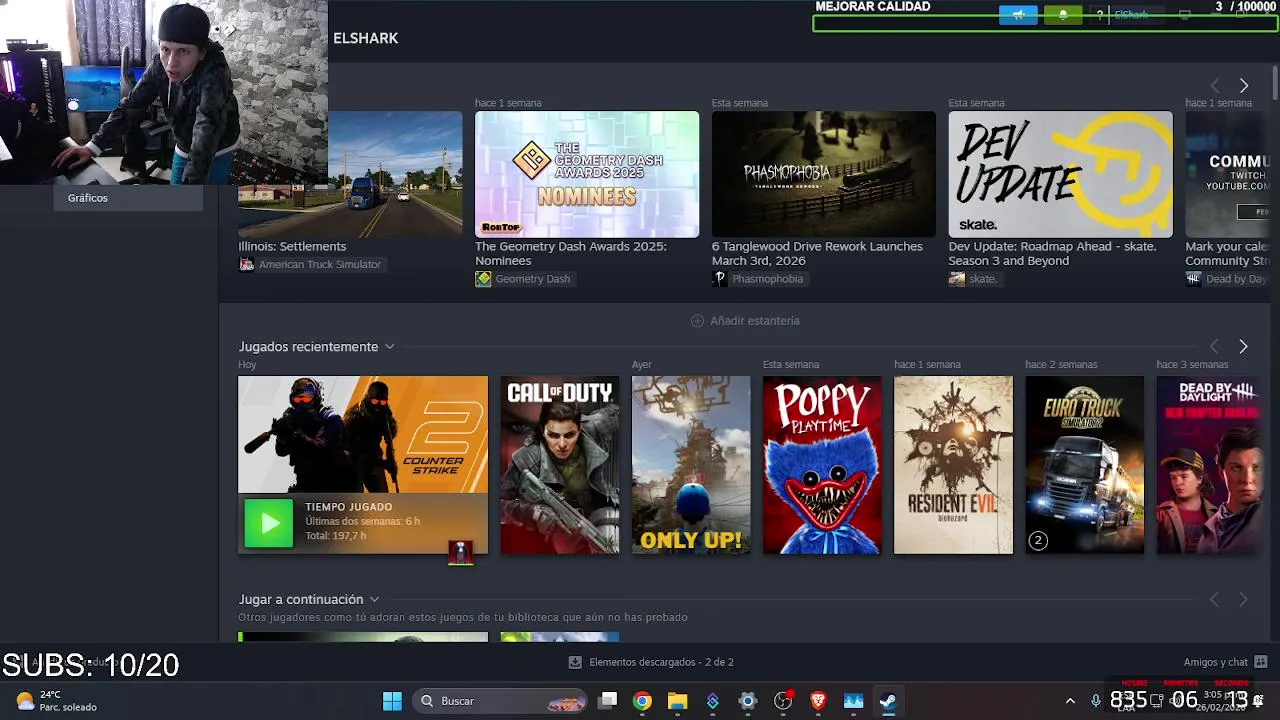Open the ElShark account dropdown
This screenshot has width=1280, height=720.
click(1137, 15)
